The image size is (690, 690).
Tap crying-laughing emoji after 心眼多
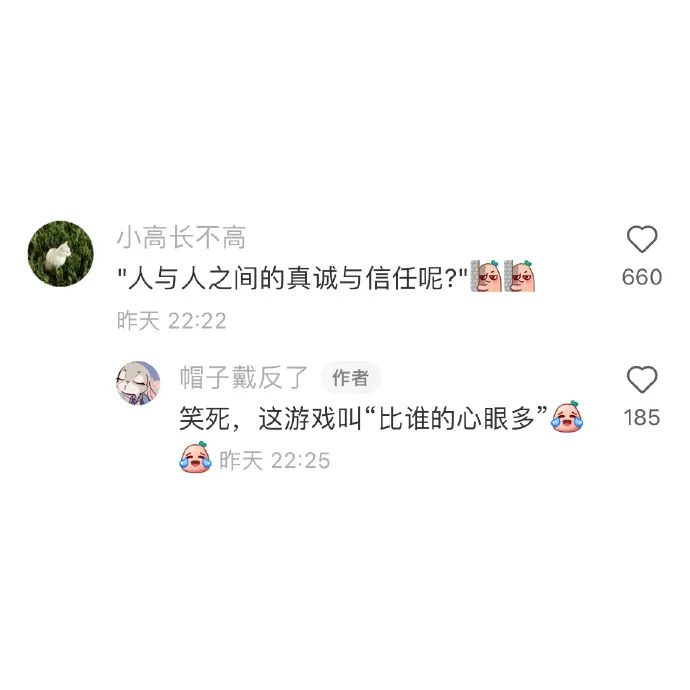(567, 417)
